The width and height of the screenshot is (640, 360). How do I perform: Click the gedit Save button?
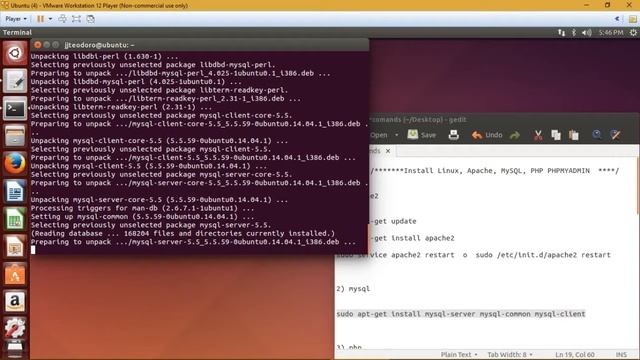pyautogui.click(x=422, y=135)
